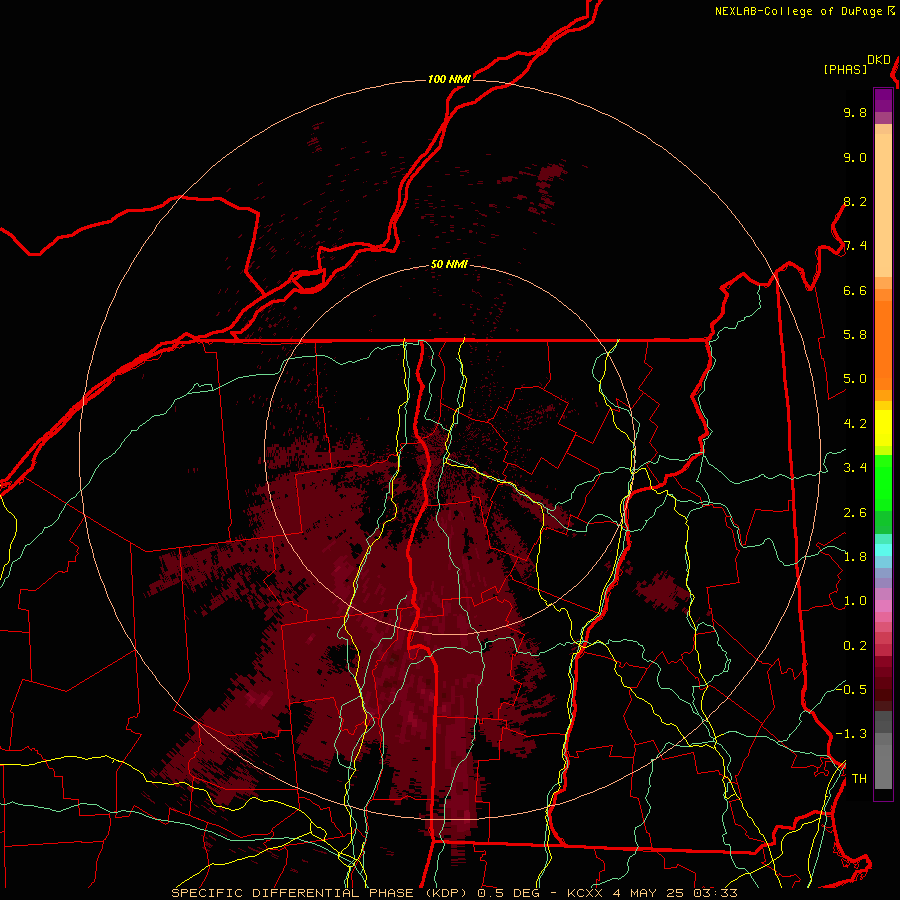Viewport: 900px width, 900px height.
Task: Click the NEXLAB-College of DuPage credit text
Action: click(x=799, y=11)
